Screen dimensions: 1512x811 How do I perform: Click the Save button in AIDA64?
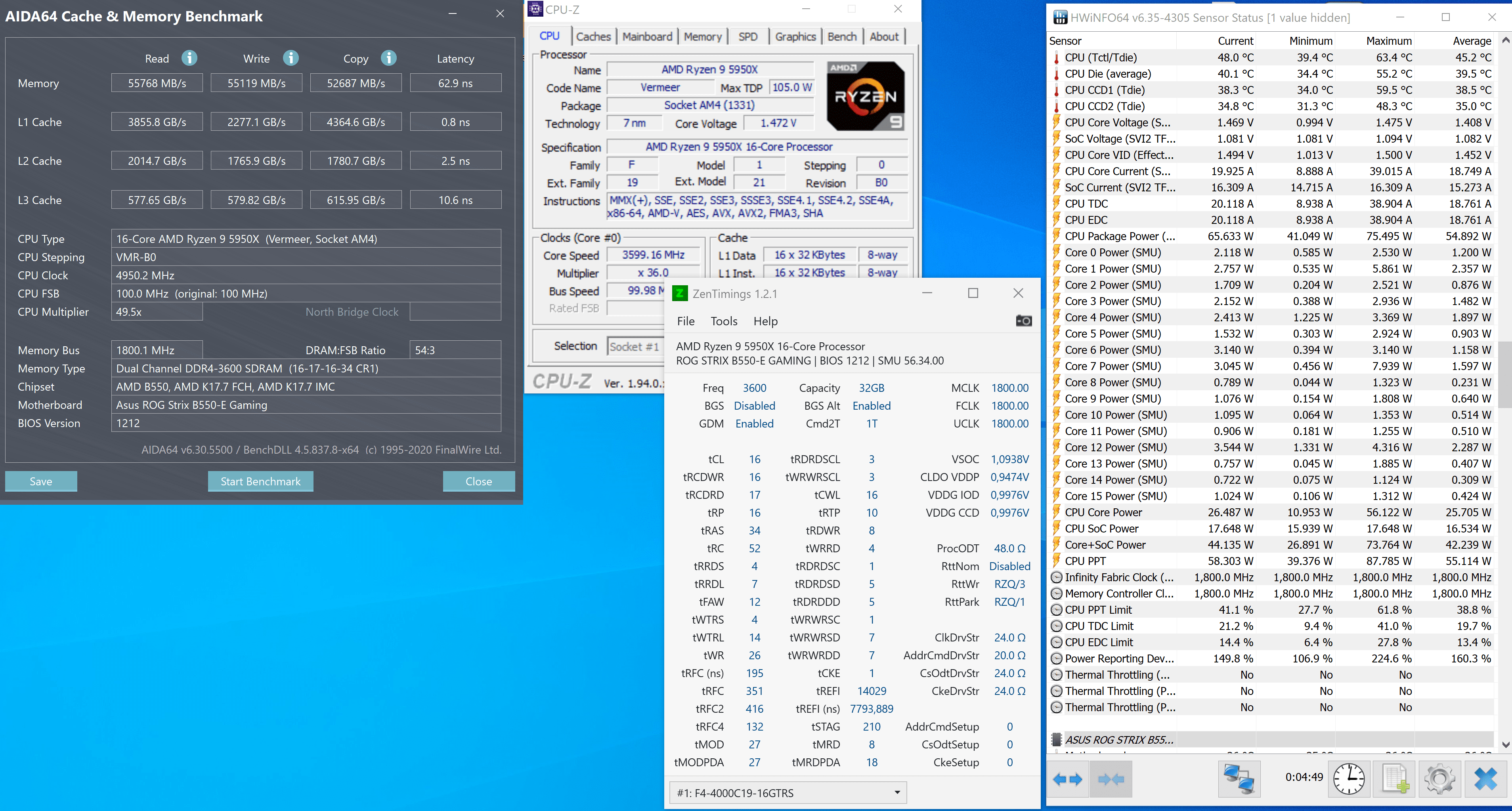(41, 481)
